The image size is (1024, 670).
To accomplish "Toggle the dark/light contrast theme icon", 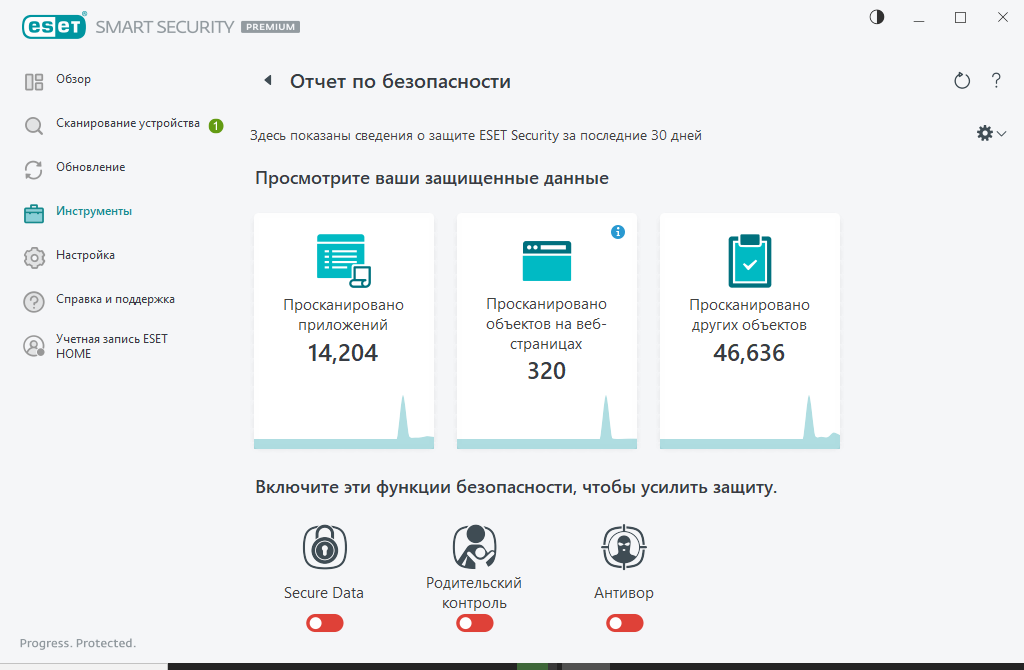I will (x=876, y=18).
